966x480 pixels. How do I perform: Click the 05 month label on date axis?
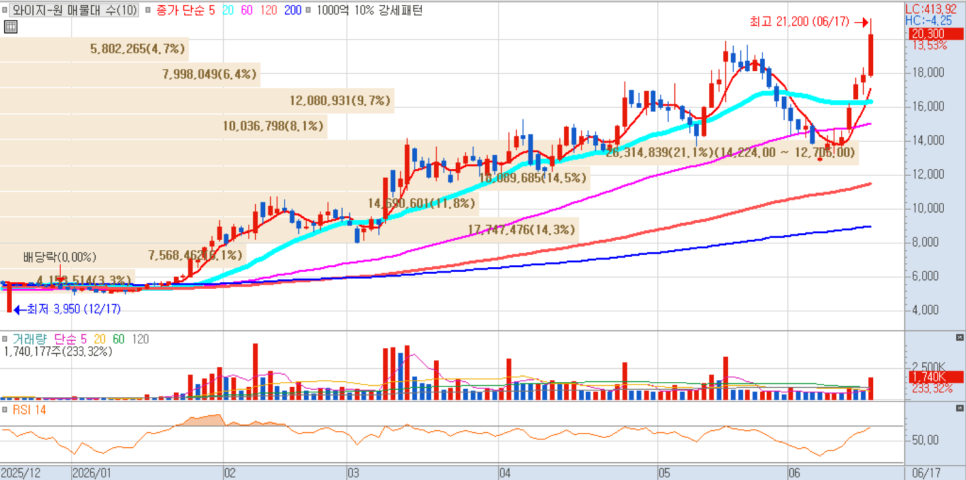(x=664, y=473)
